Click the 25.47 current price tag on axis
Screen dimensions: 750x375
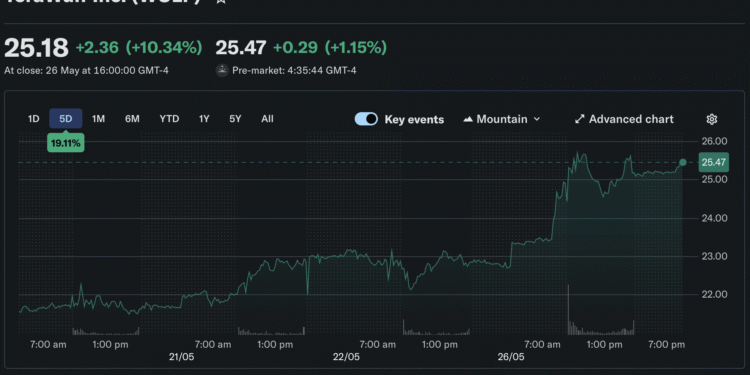(714, 162)
